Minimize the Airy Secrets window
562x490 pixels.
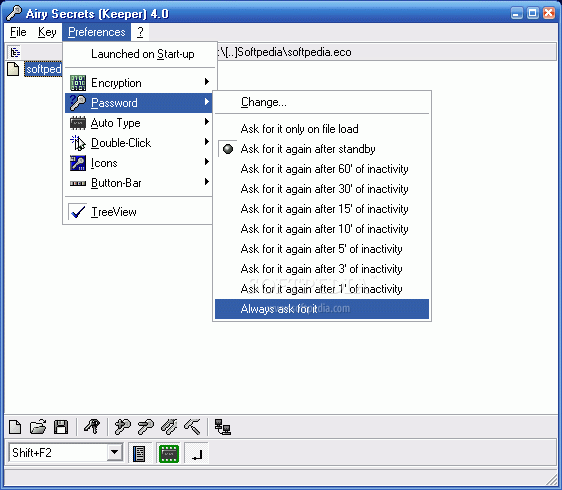[x=516, y=14]
